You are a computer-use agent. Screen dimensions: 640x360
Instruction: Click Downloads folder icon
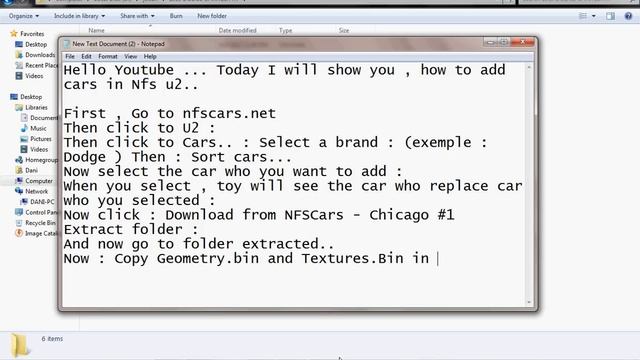pos(19,55)
